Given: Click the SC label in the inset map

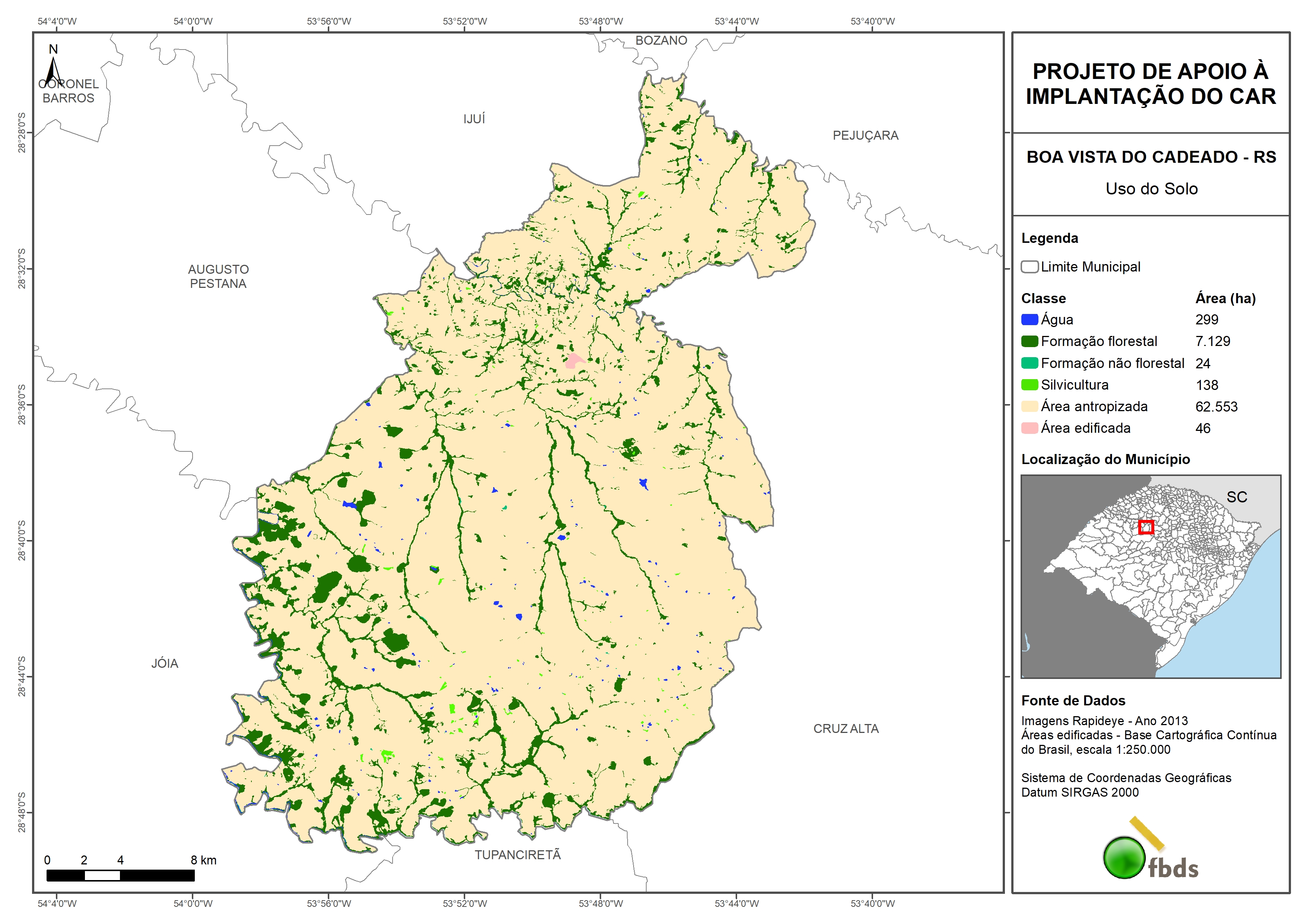Looking at the screenshot, I should pos(1236,497).
